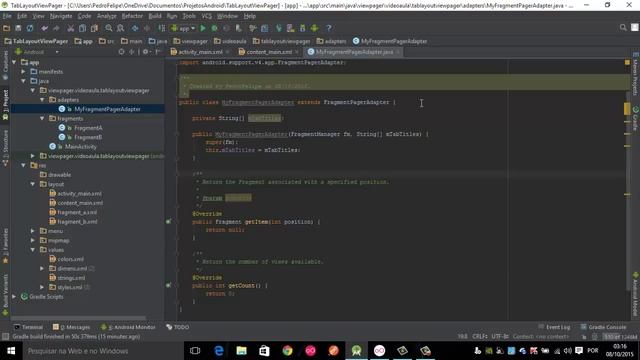Viewport: 640px width, 360px height.
Task: Collapse the adapters package
Action: 42,100
